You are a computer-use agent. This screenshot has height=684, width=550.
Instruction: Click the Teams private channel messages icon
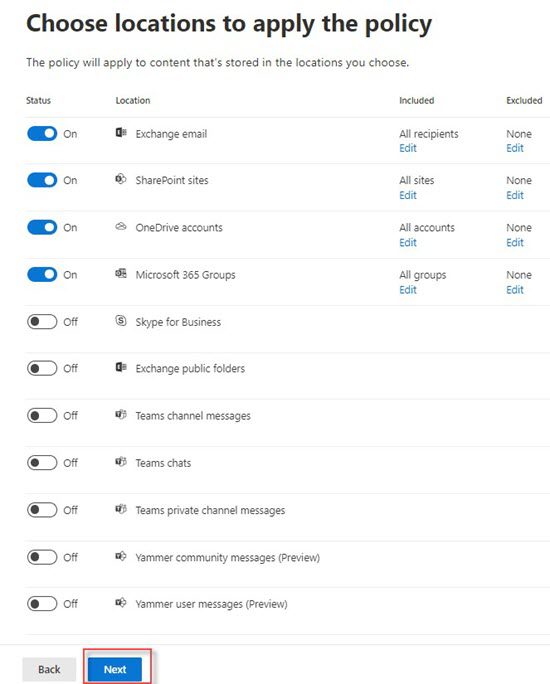point(121,509)
